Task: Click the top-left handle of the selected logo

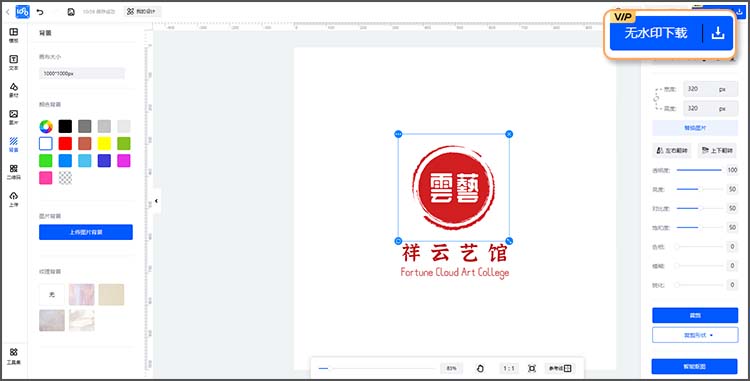Action: [x=398, y=134]
